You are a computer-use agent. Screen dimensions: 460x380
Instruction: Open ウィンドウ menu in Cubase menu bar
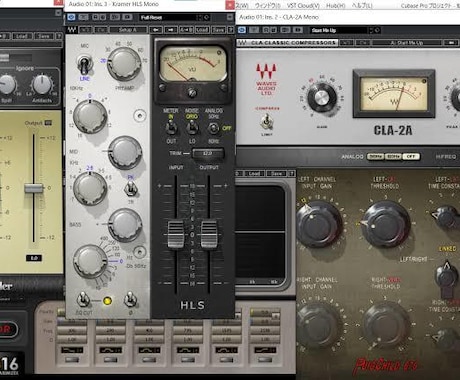click(x=267, y=5)
